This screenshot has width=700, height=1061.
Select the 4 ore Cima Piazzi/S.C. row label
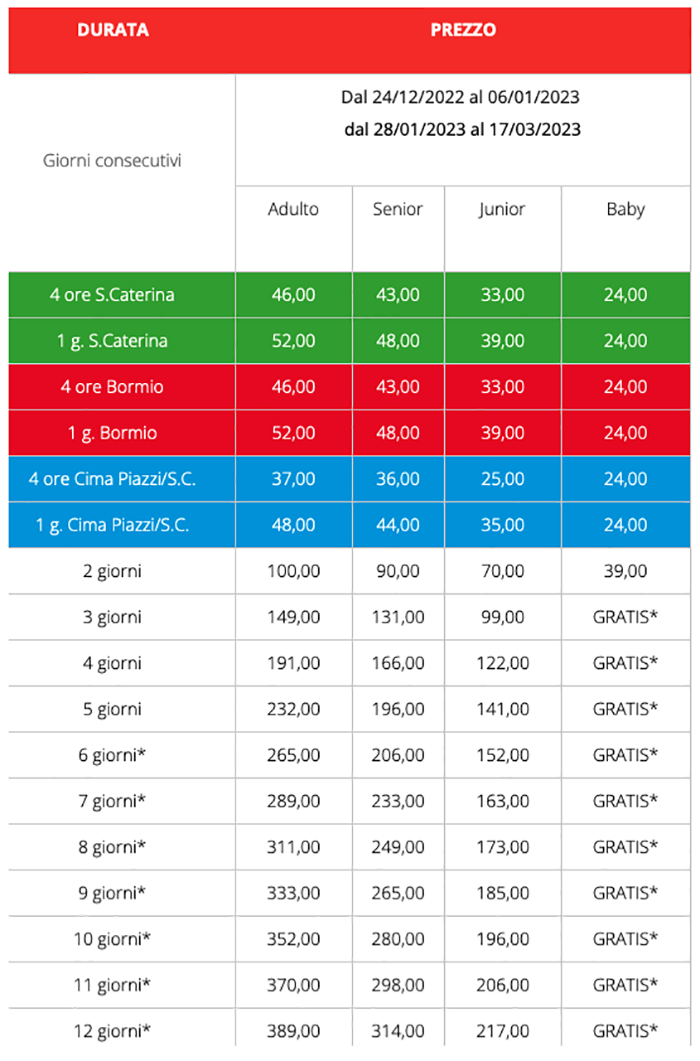pyautogui.click(x=112, y=479)
